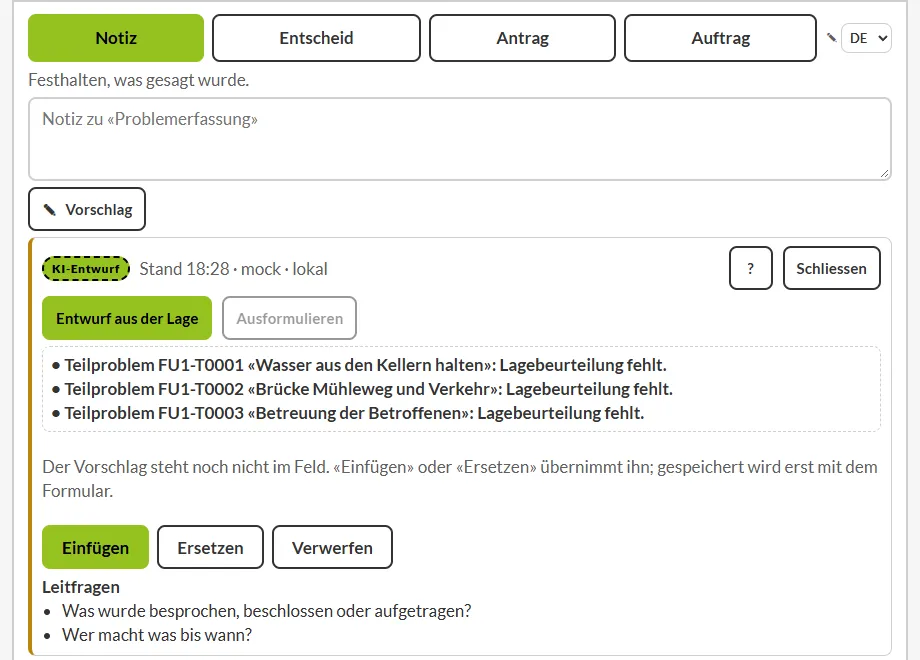Click the Stand 18:28 · mock · lokal status
This screenshot has height=660, width=920.
pyautogui.click(x=234, y=269)
